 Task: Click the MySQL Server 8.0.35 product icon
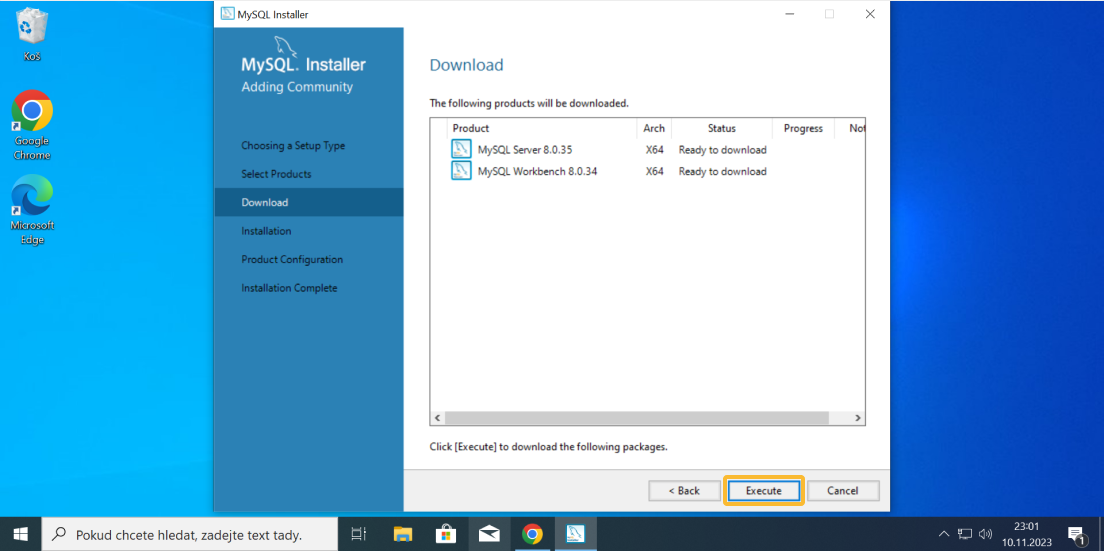click(461, 149)
